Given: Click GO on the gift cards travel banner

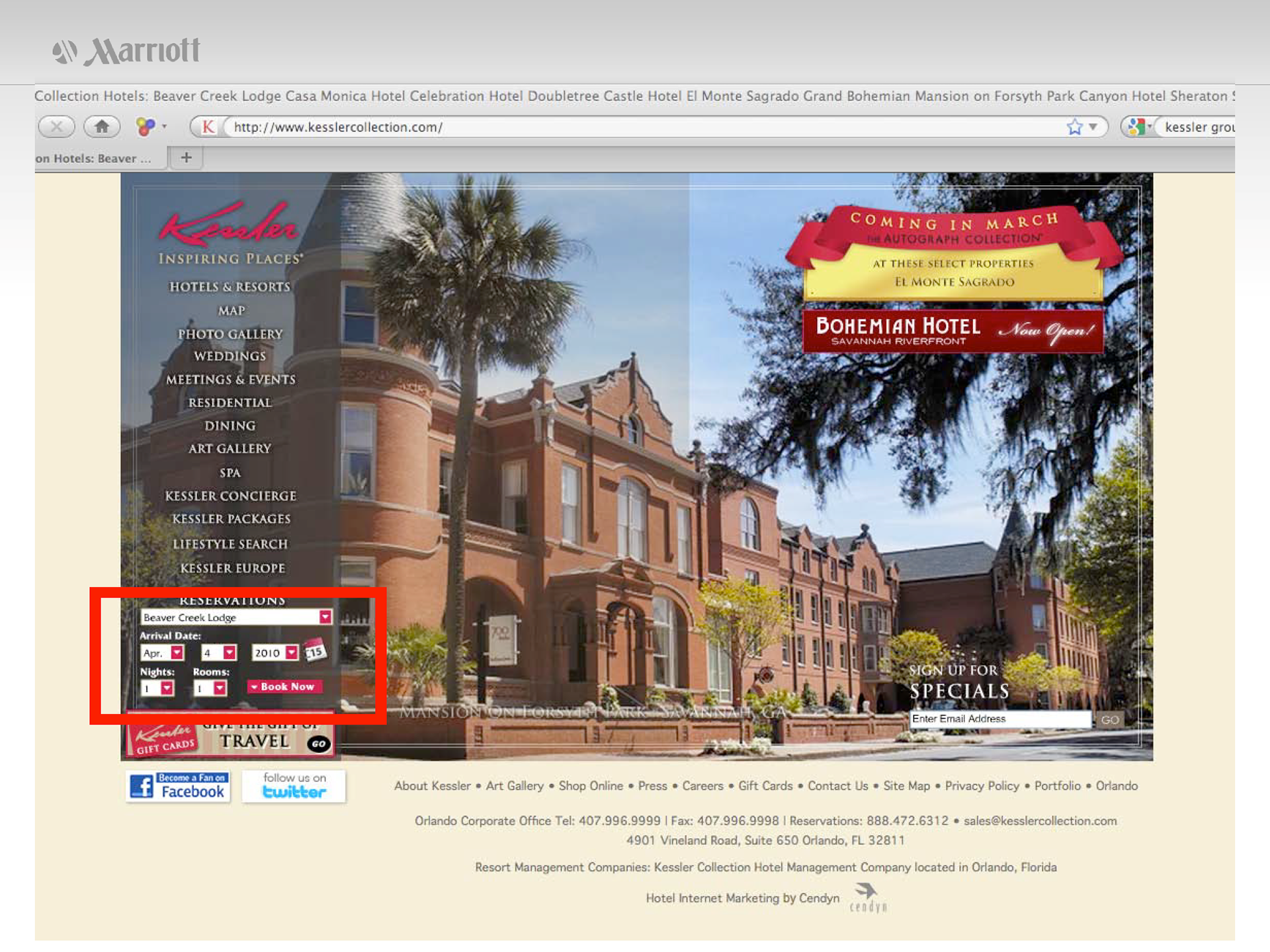Looking at the screenshot, I should [x=319, y=743].
